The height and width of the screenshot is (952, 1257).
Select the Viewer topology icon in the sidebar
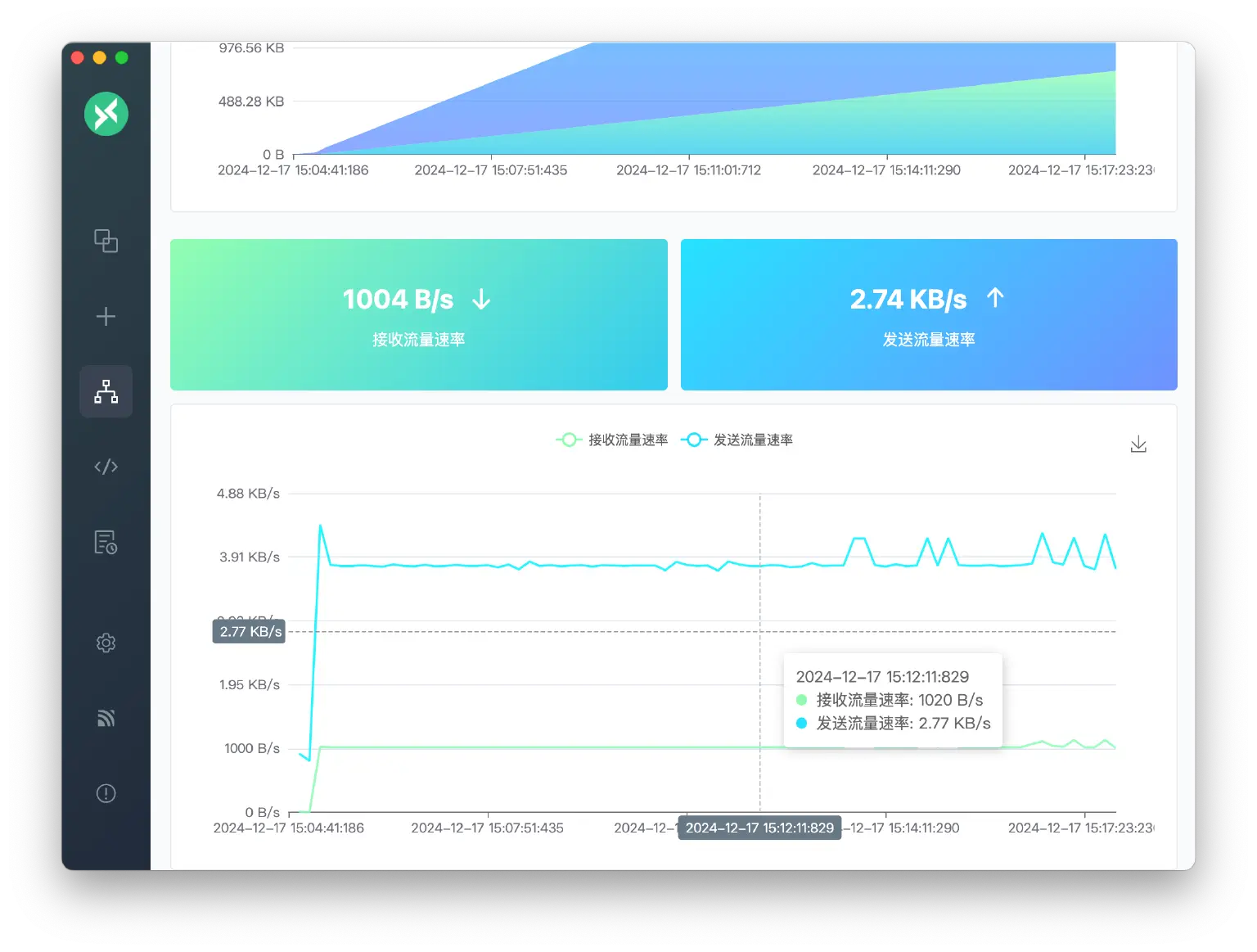point(106,391)
